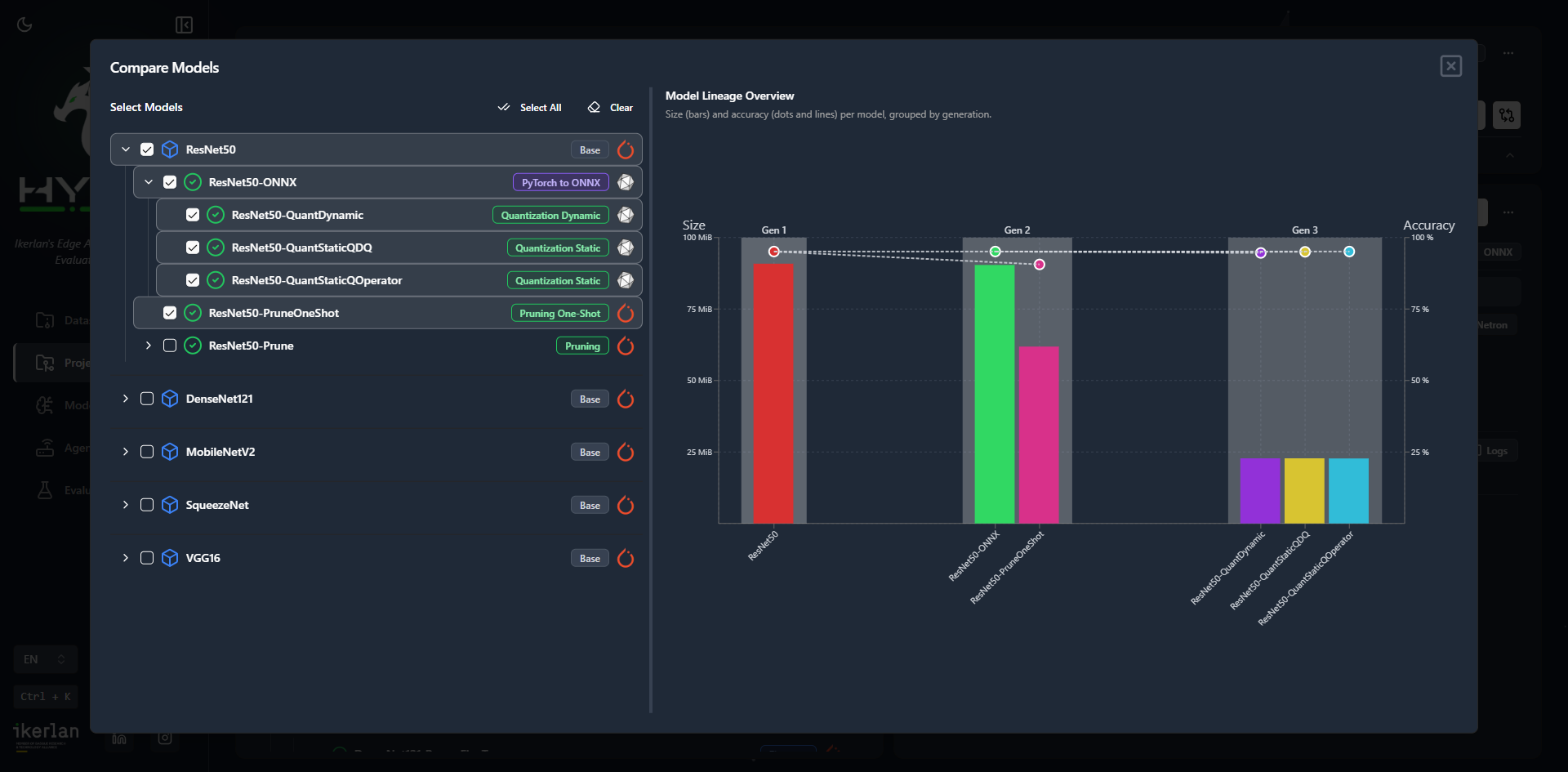The height and width of the screenshot is (772, 1568).
Task: Click the green ResNet50-ONNX size bar
Action: (x=995, y=394)
